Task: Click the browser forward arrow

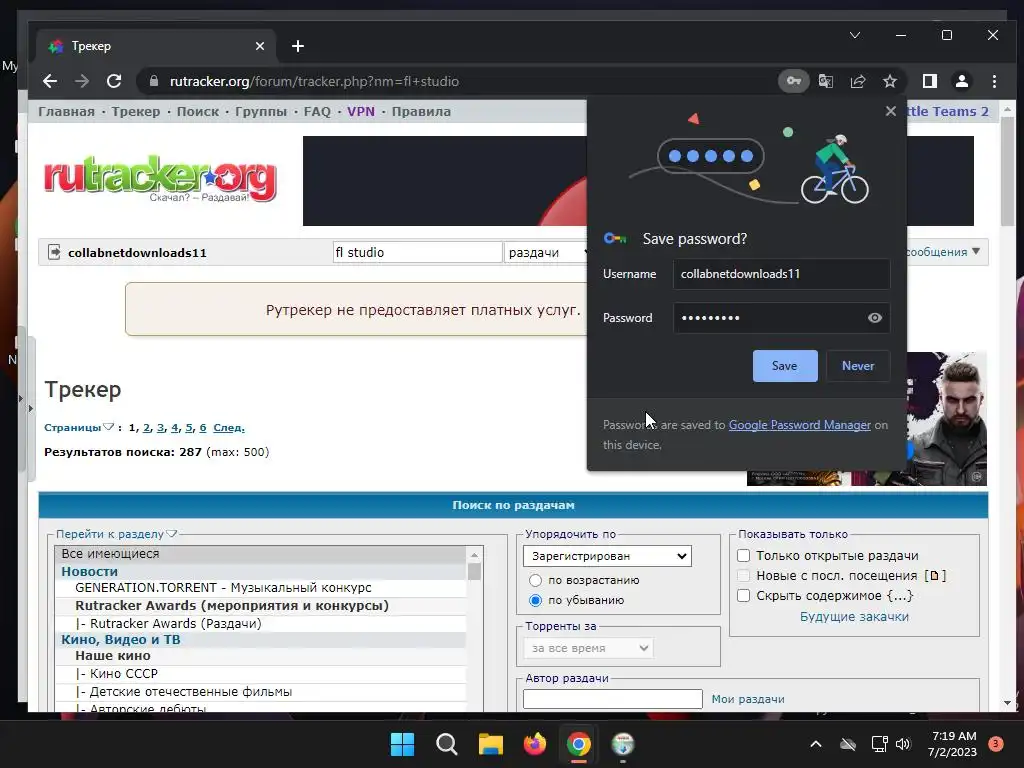Action: tap(82, 81)
